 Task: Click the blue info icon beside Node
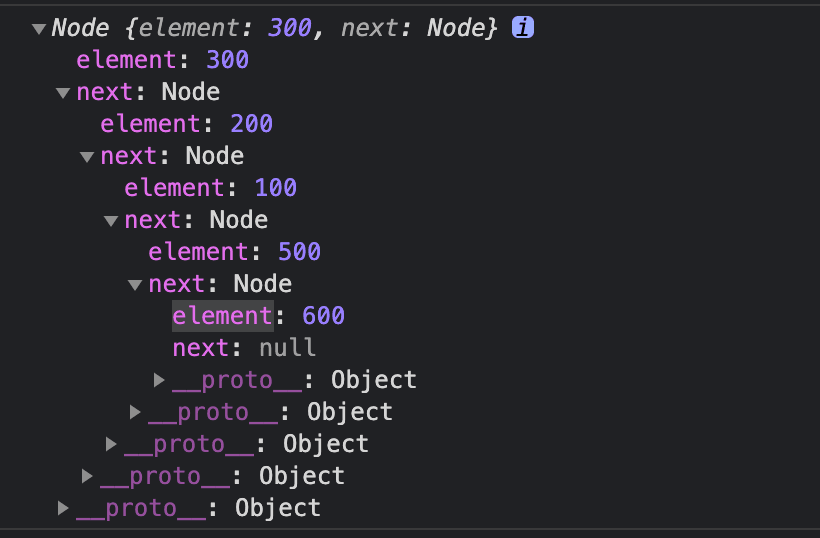pos(522,29)
